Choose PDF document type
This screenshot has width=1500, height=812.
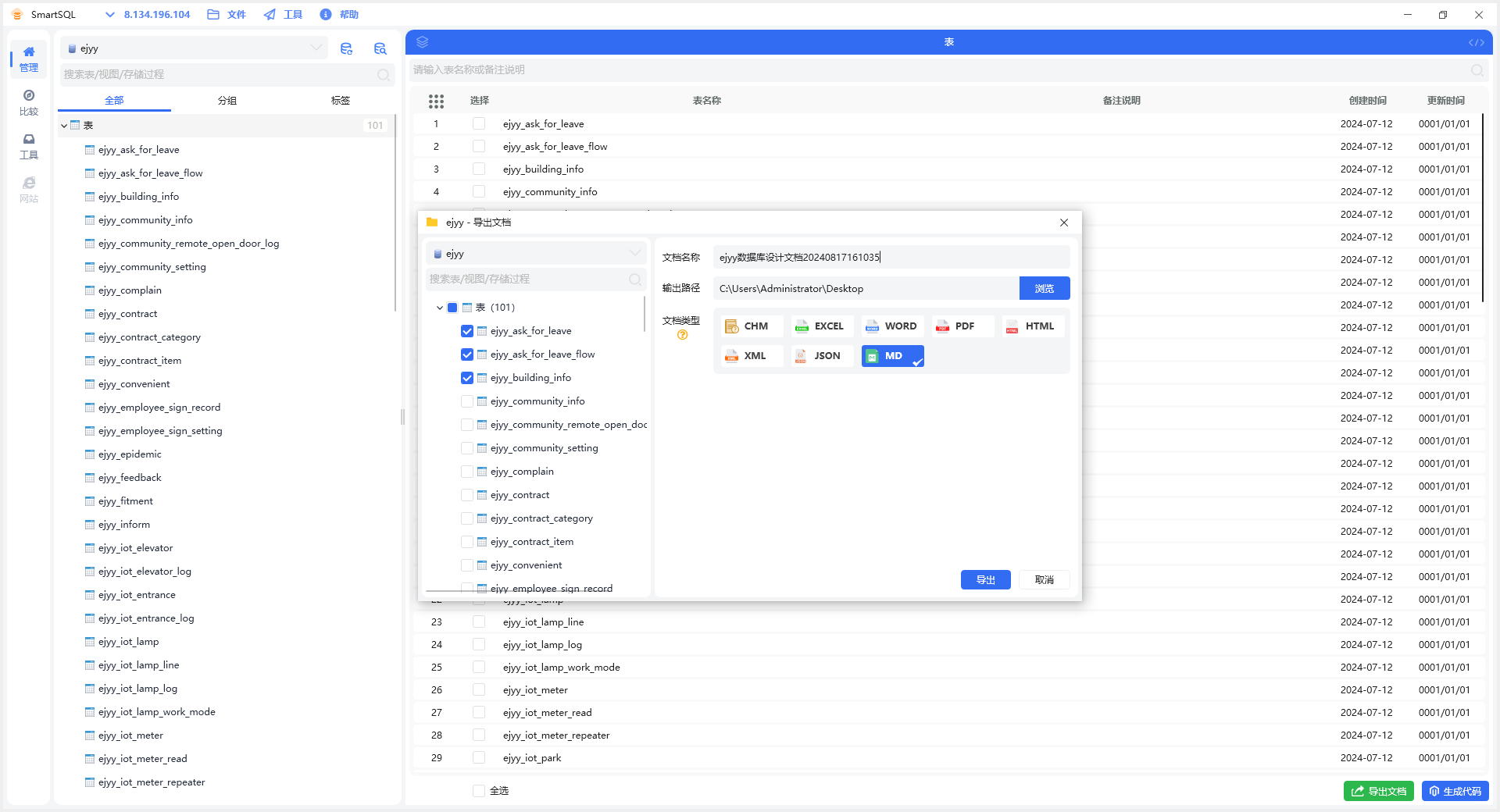tap(962, 326)
